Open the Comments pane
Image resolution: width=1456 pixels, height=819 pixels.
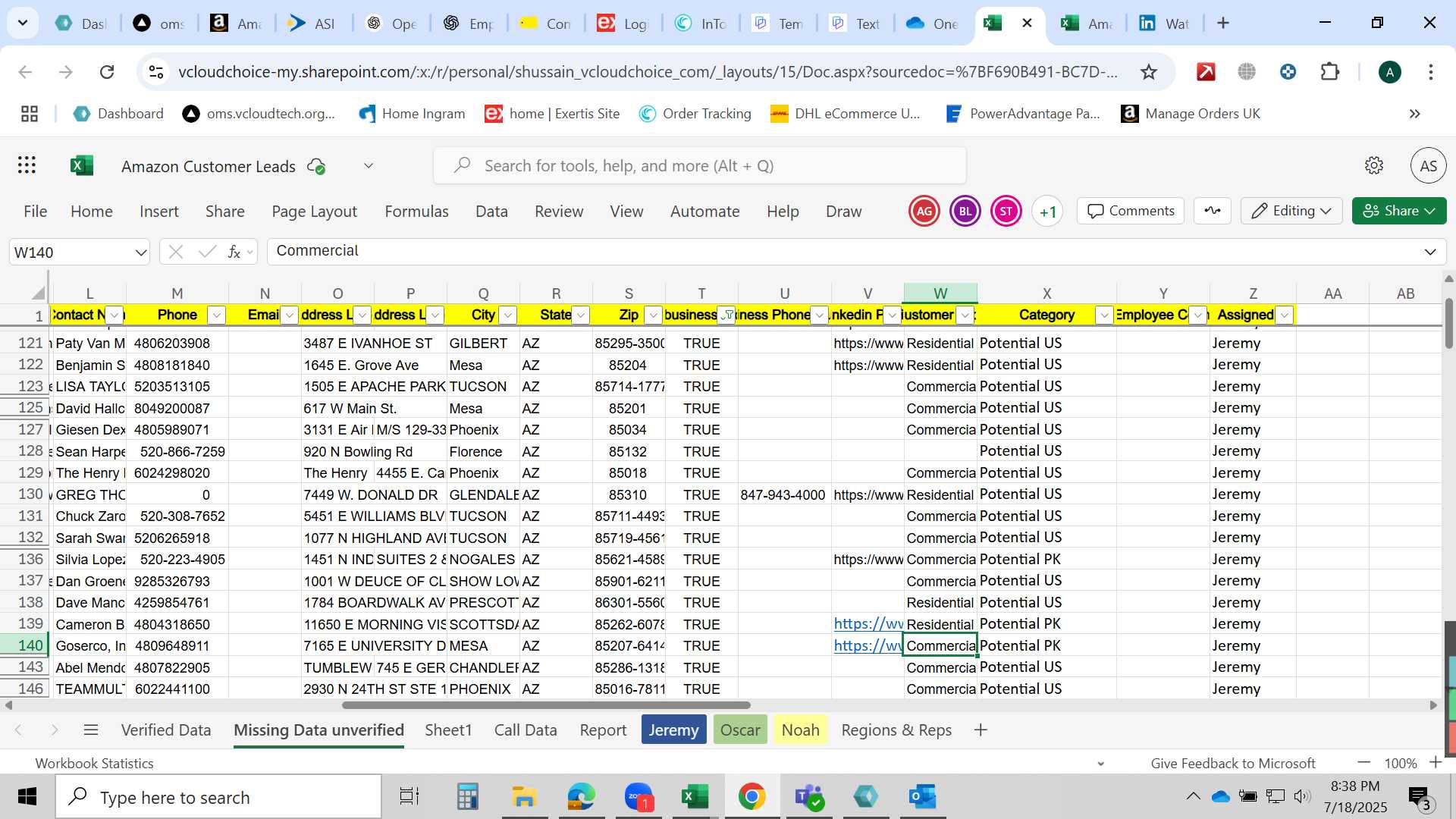pos(1130,211)
